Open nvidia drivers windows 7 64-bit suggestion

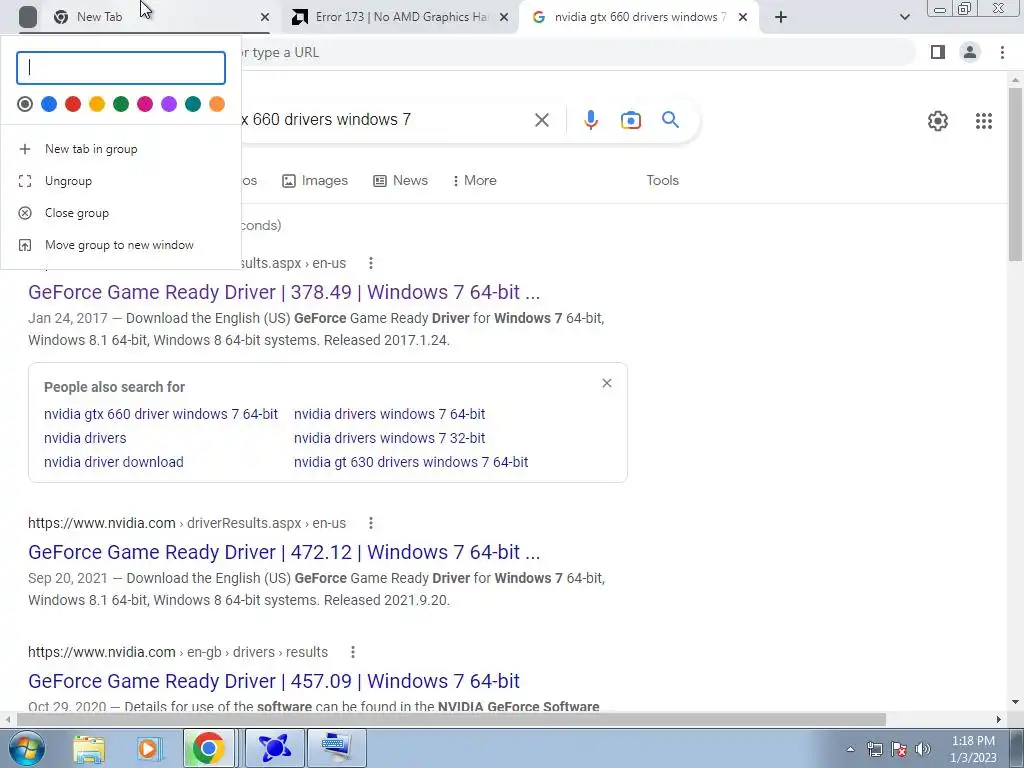[x=389, y=414]
